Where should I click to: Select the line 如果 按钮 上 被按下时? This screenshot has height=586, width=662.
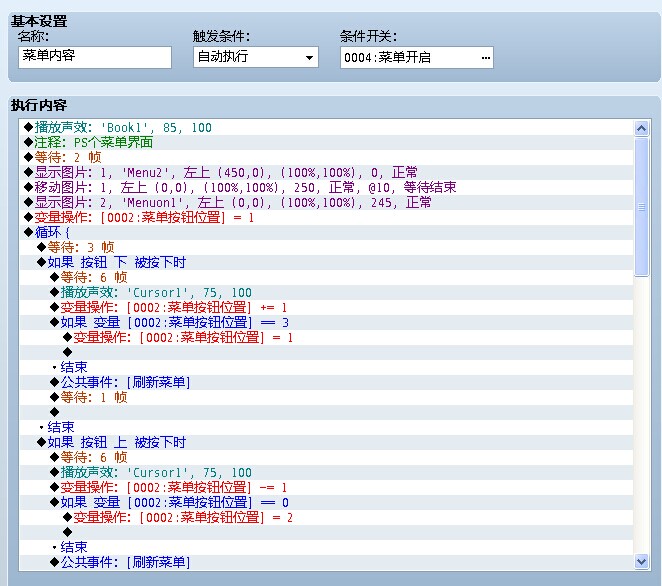pos(326,442)
